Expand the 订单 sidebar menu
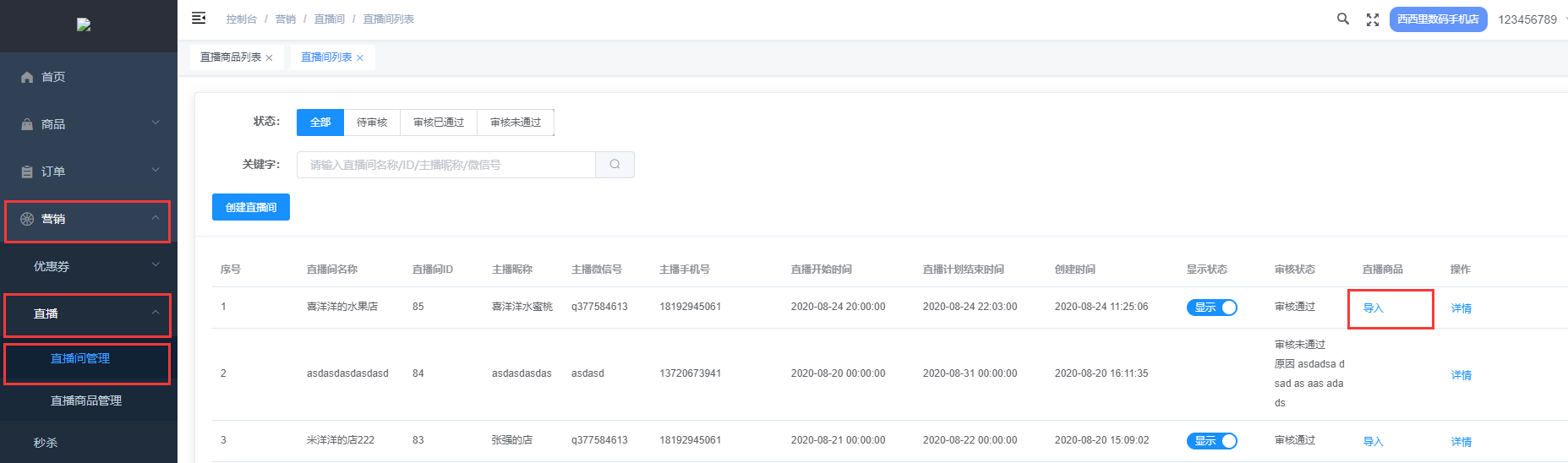Screen dimensions: 1568x463 pyautogui.click(x=89, y=172)
